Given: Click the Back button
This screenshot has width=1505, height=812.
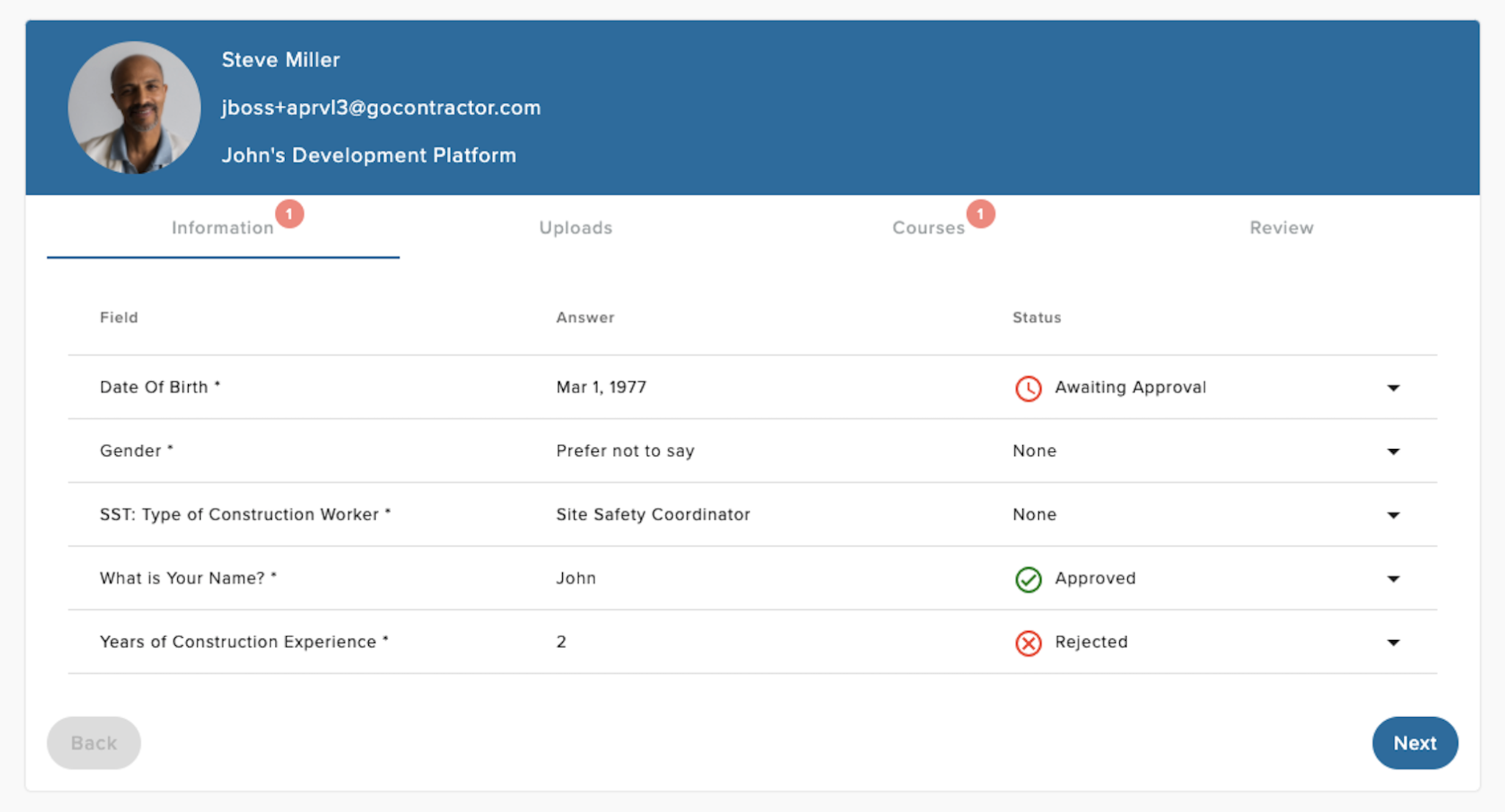Looking at the screenshot, I should point(93,743).
